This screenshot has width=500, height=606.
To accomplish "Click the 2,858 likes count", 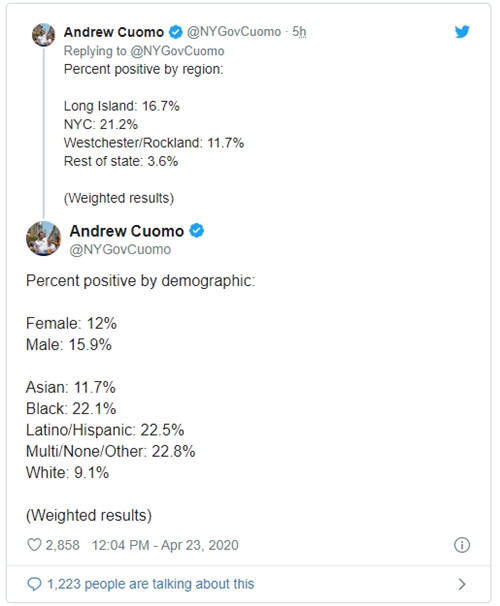I will coord(63,545).
